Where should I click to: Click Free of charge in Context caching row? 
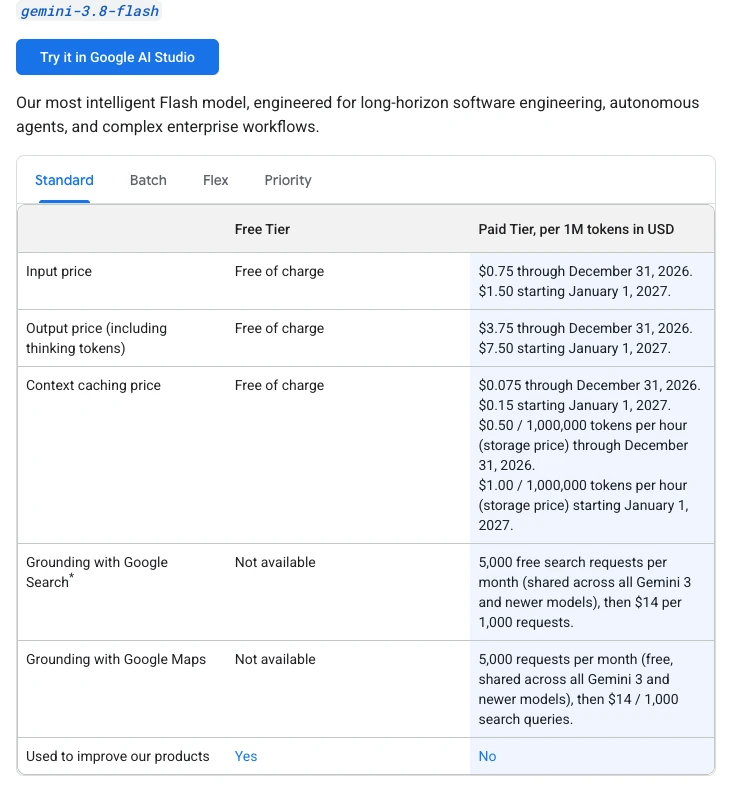[279, 385]
